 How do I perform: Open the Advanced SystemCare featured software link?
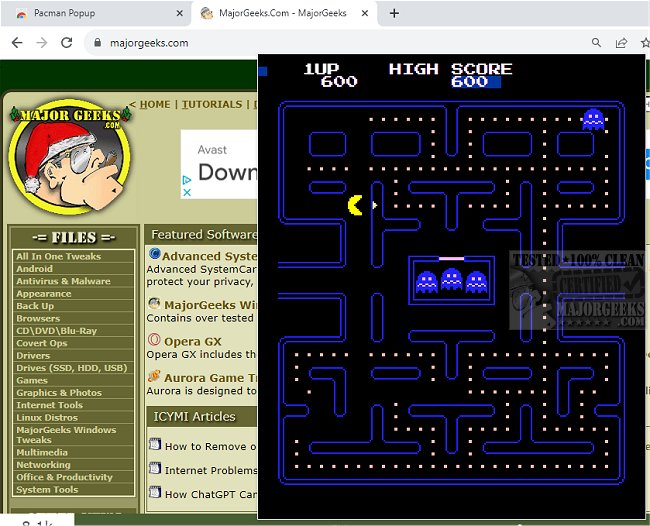[x=209, y=256]
